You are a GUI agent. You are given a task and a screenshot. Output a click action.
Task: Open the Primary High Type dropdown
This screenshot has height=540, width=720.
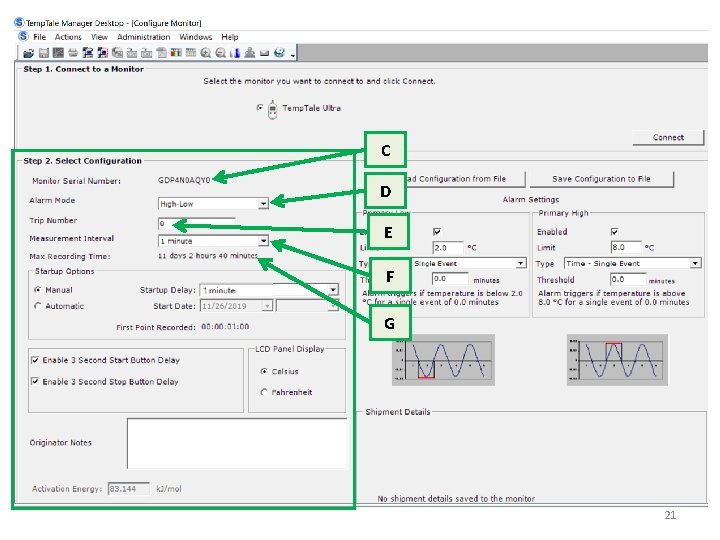click(696, 263)
